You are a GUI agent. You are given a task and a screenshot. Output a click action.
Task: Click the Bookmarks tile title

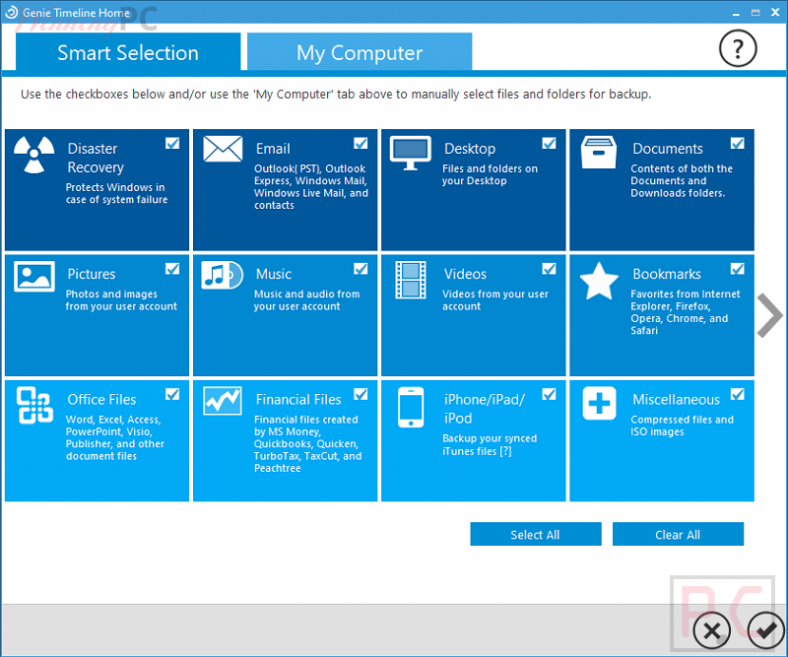coord(666,274)
